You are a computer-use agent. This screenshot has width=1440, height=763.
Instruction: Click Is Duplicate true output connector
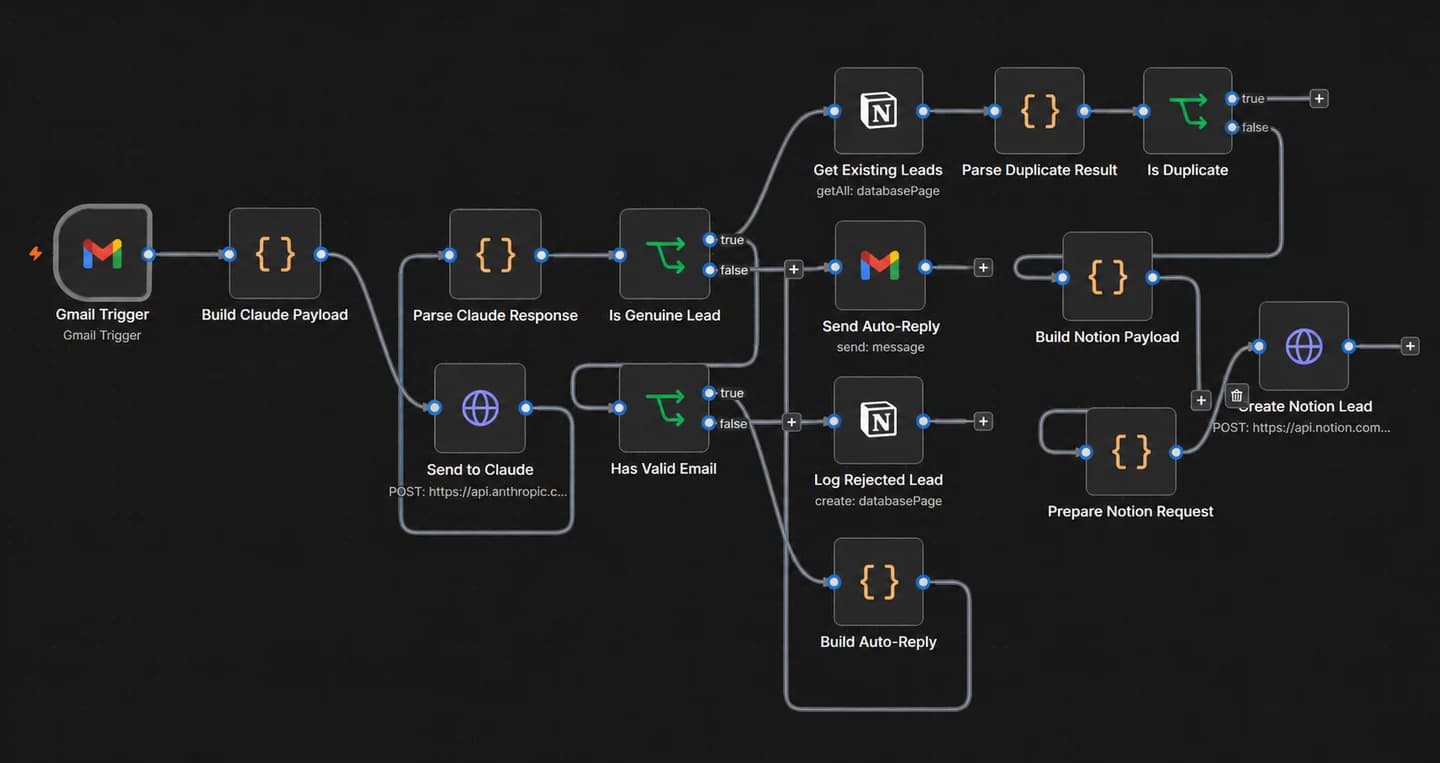[1231, 98]
